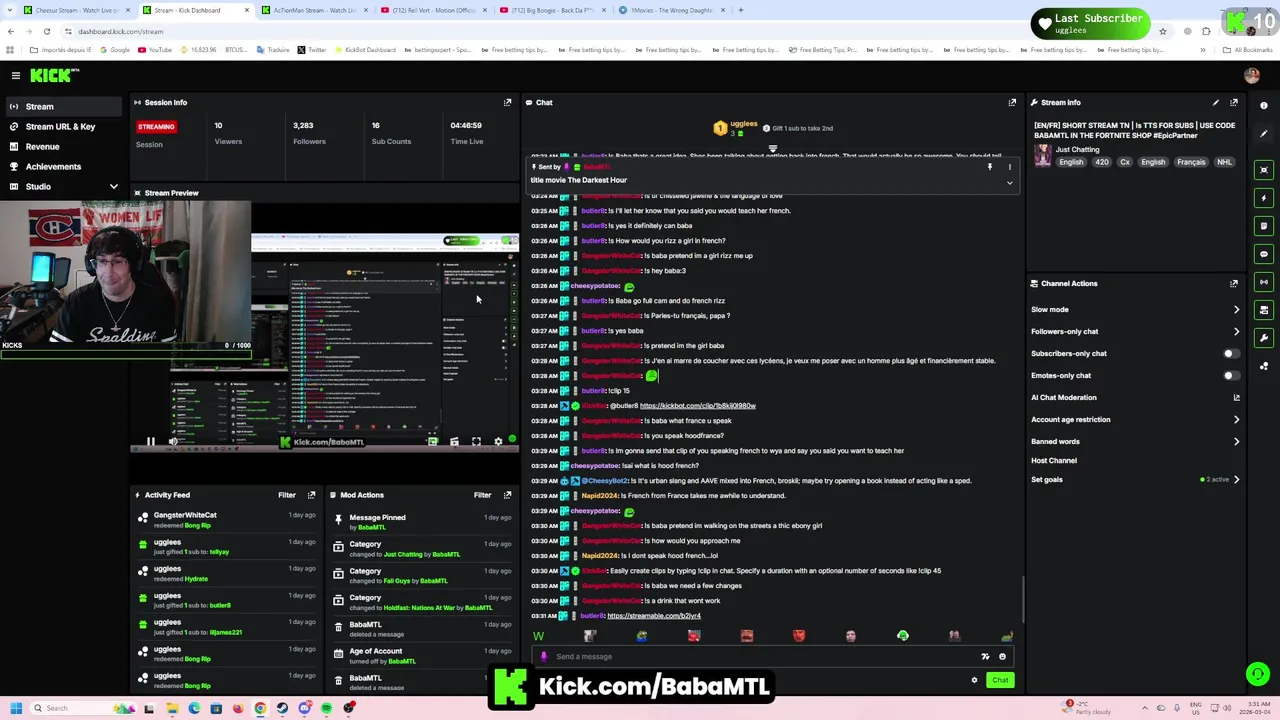Pop out the Activity Feed panel
Image resolution: width=1280 pixels, height=720 pixels.
point(311,495)
